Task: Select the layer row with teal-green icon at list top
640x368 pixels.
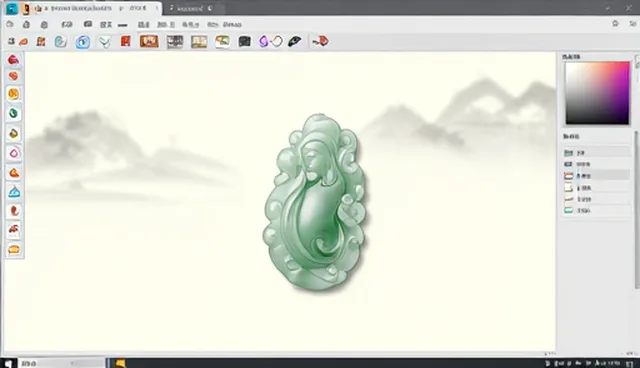Action: (596, 153)
